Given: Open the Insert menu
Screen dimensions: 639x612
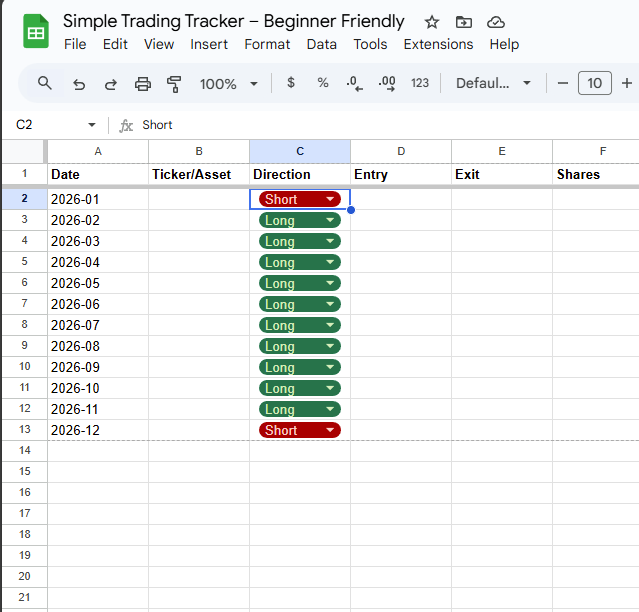Looking at the screenshot, I should [x=209, y=44].
